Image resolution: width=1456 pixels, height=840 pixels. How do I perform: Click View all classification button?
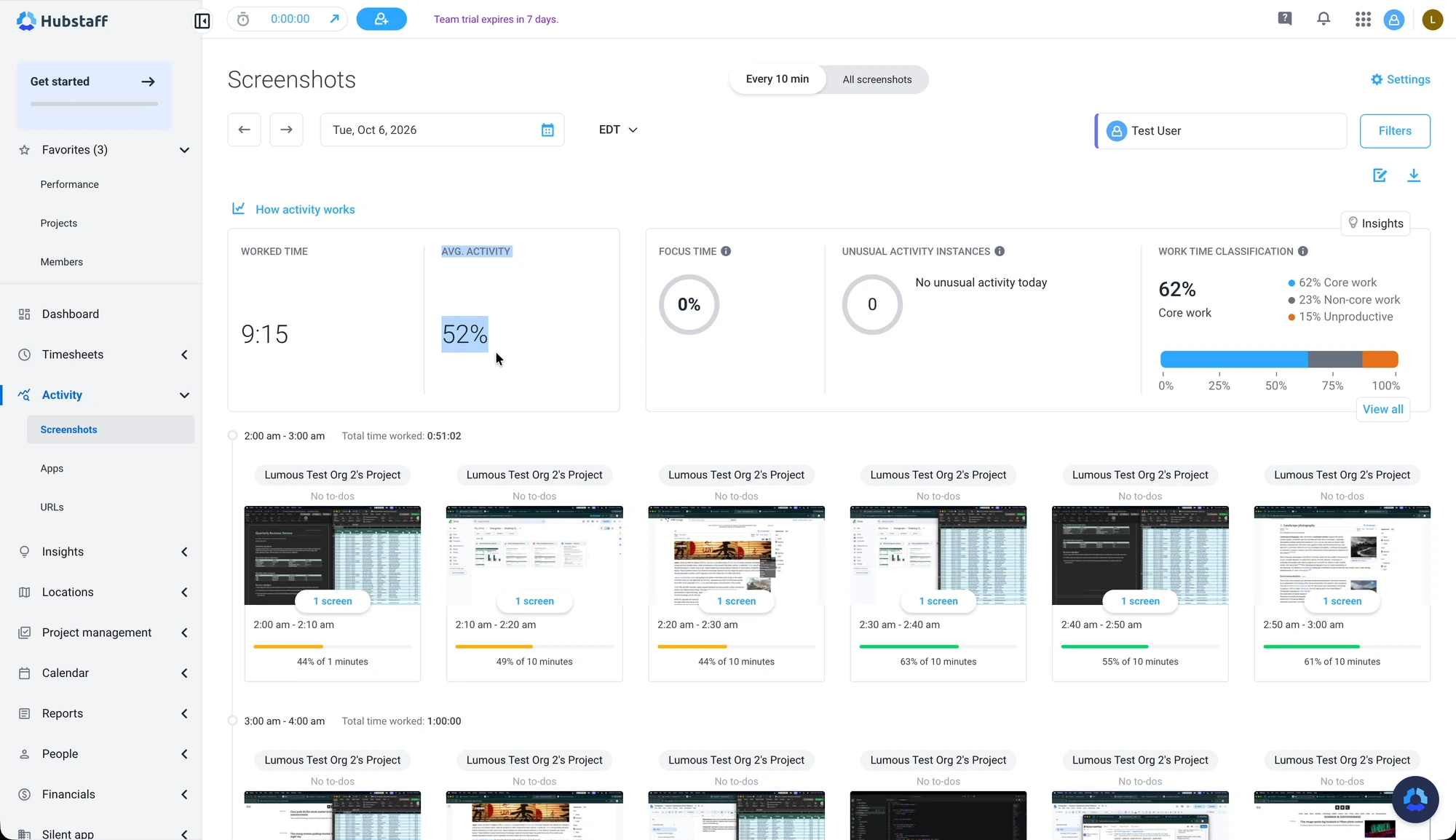1382,409
